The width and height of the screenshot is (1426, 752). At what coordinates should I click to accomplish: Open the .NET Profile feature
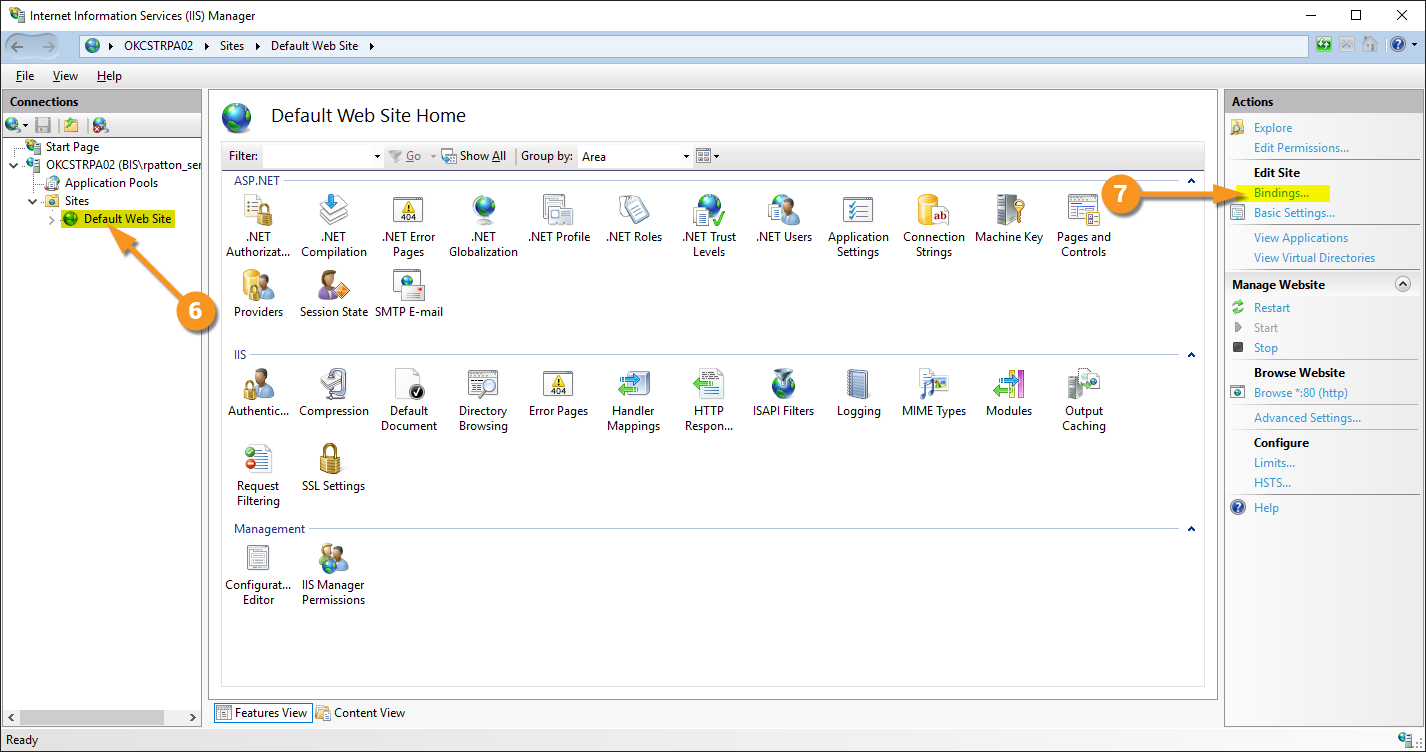[x=559, y=219]
